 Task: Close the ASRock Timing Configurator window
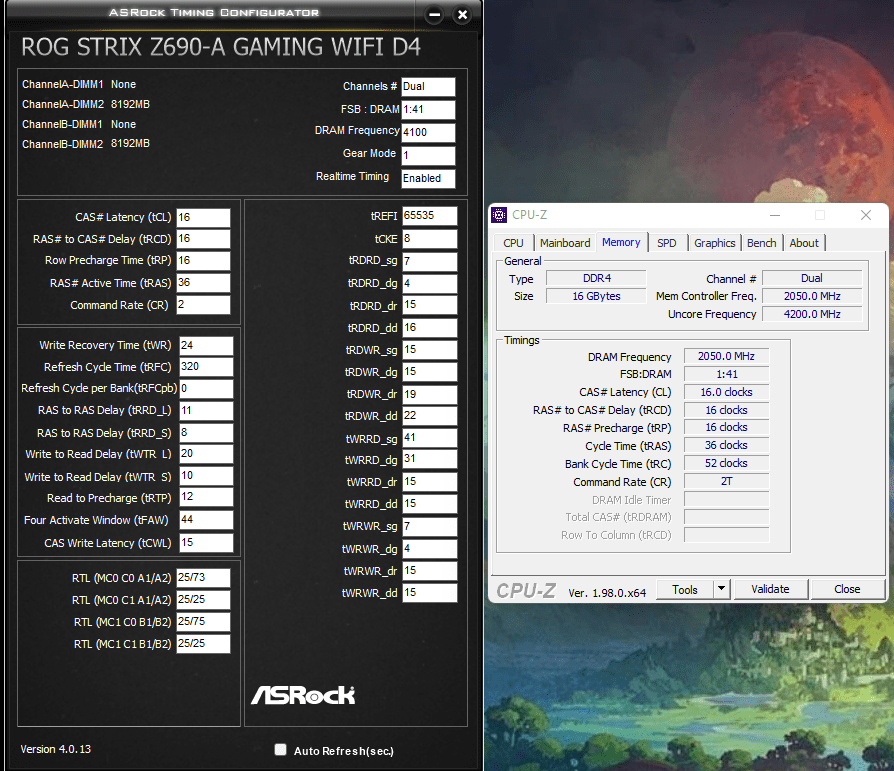tap(462, 15)
